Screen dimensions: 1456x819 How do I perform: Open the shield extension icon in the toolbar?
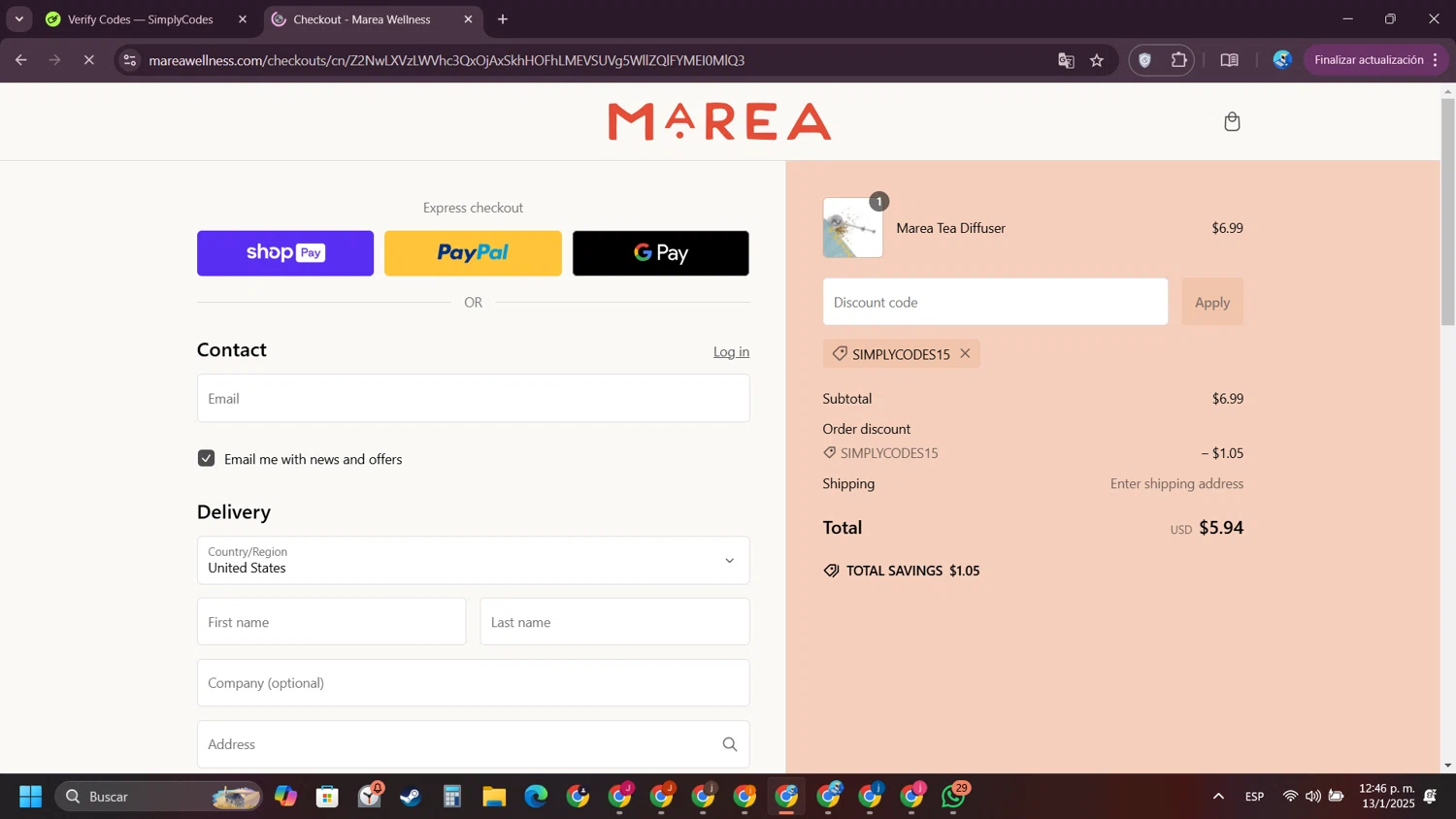[1145, 60]
